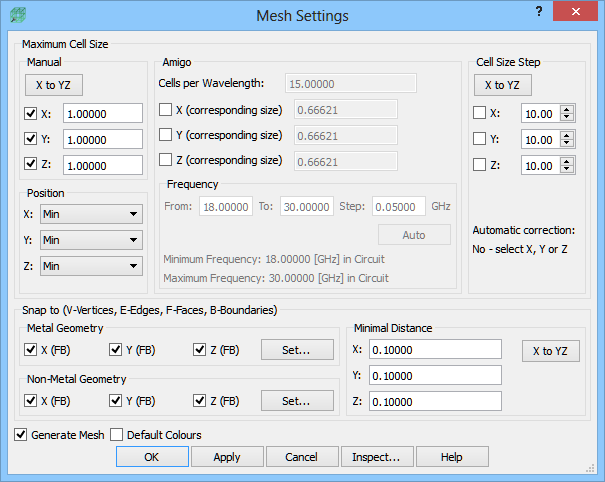
Task: Click the mesh icon in the title bar
Action: (18, 15)
